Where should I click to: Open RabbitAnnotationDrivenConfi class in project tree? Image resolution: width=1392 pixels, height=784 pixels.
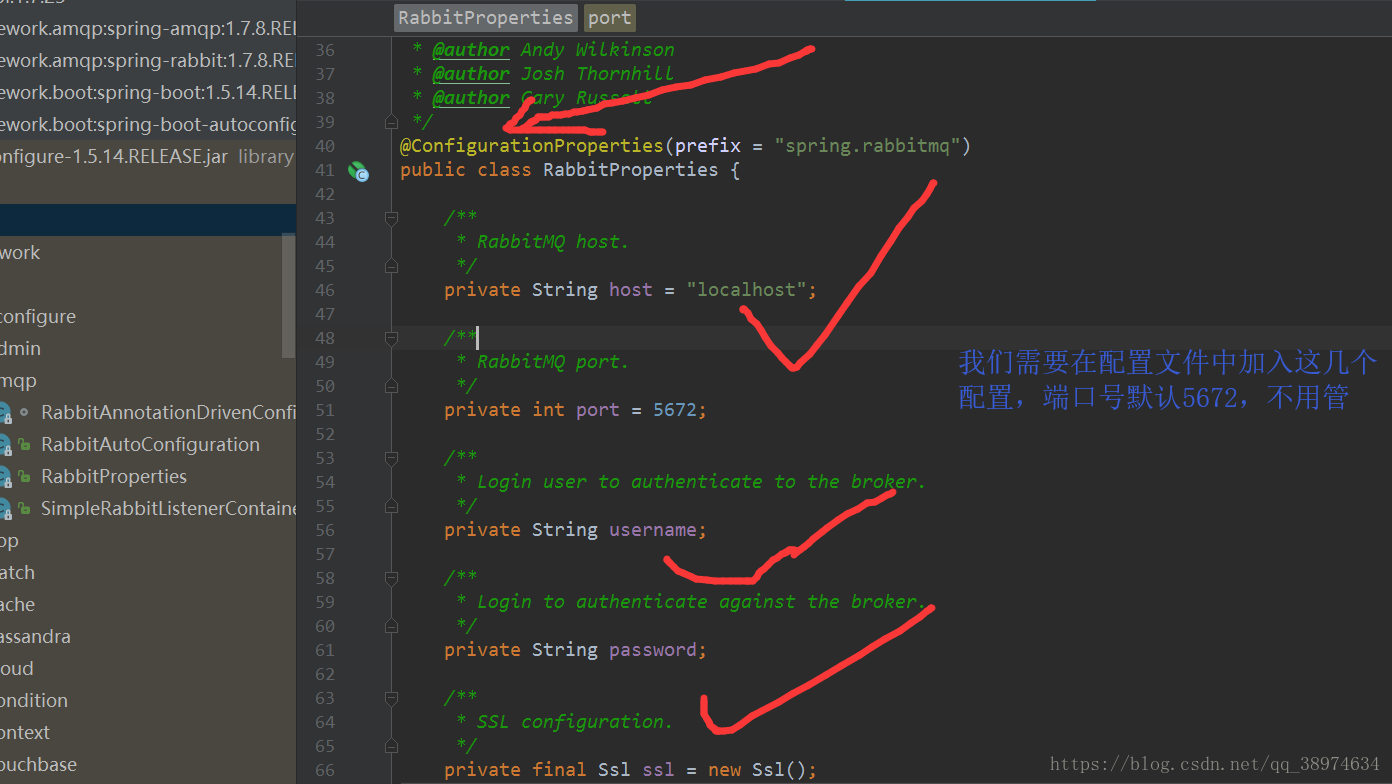[x=169, y=413]
